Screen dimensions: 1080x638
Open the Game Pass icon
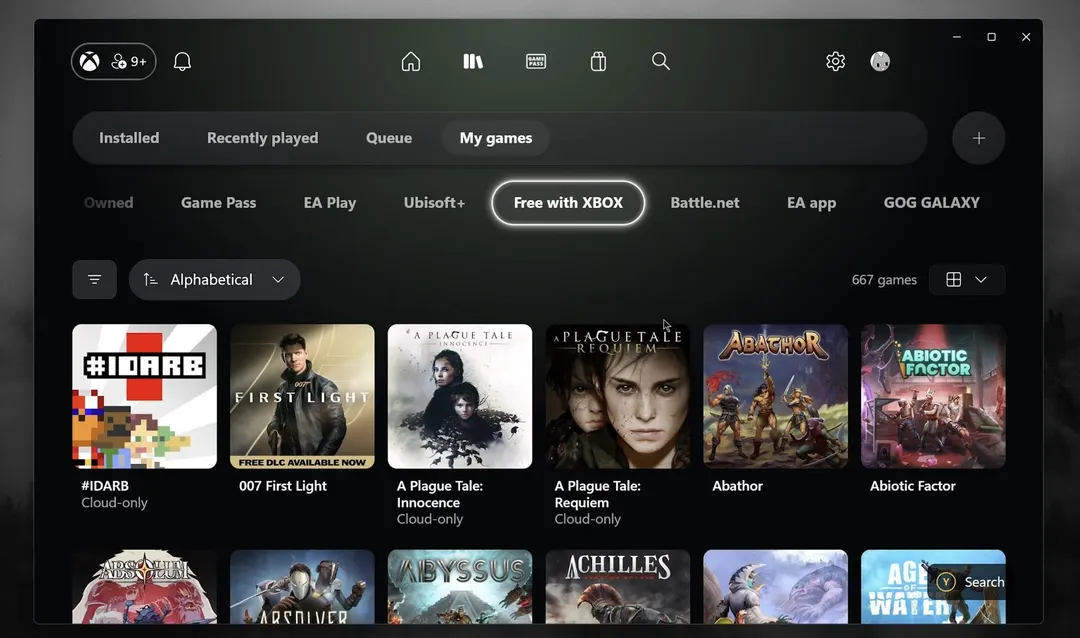pos(536,61)
